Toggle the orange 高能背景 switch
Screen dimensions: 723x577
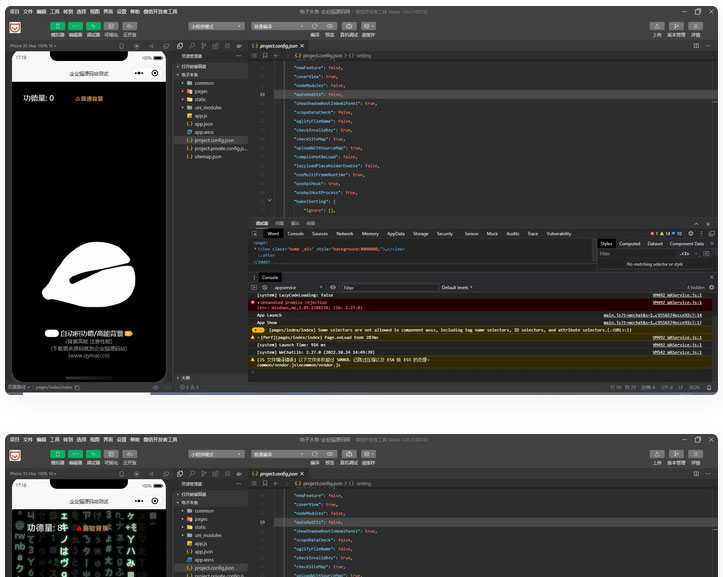pyautogui.click(x=129, y=333)
